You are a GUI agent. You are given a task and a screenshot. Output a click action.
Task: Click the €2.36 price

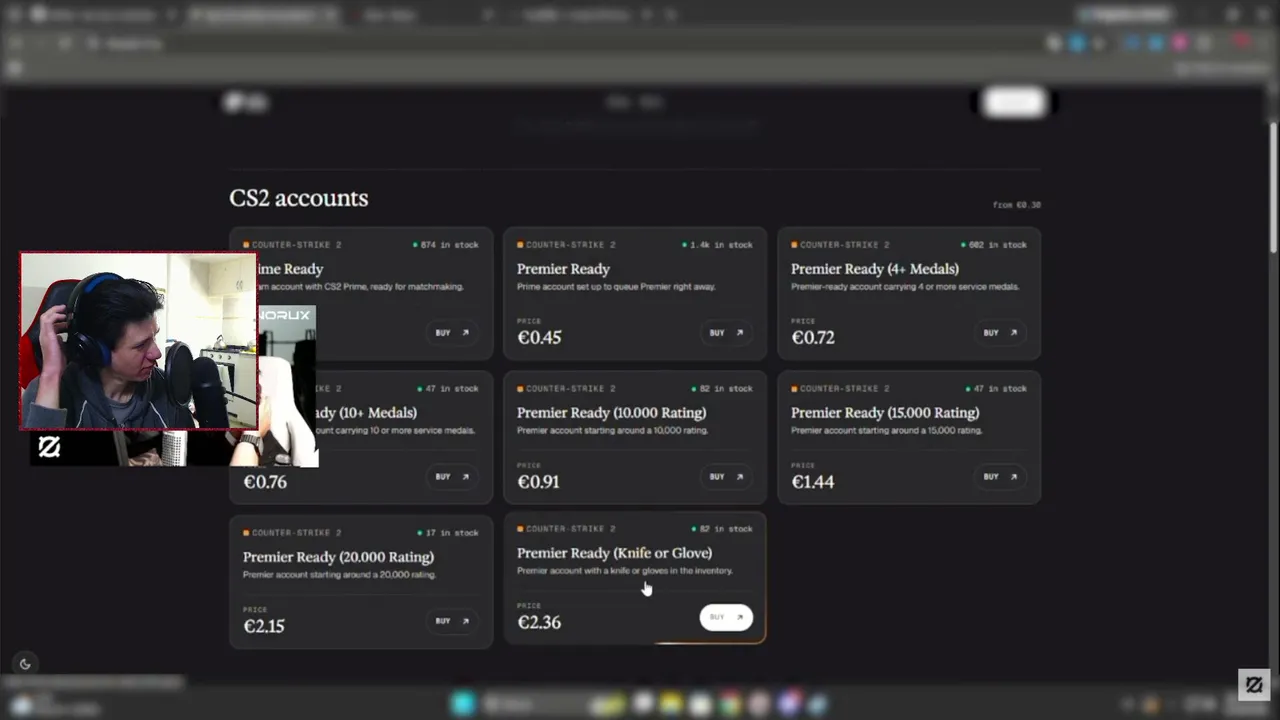[x=539, y=622]
